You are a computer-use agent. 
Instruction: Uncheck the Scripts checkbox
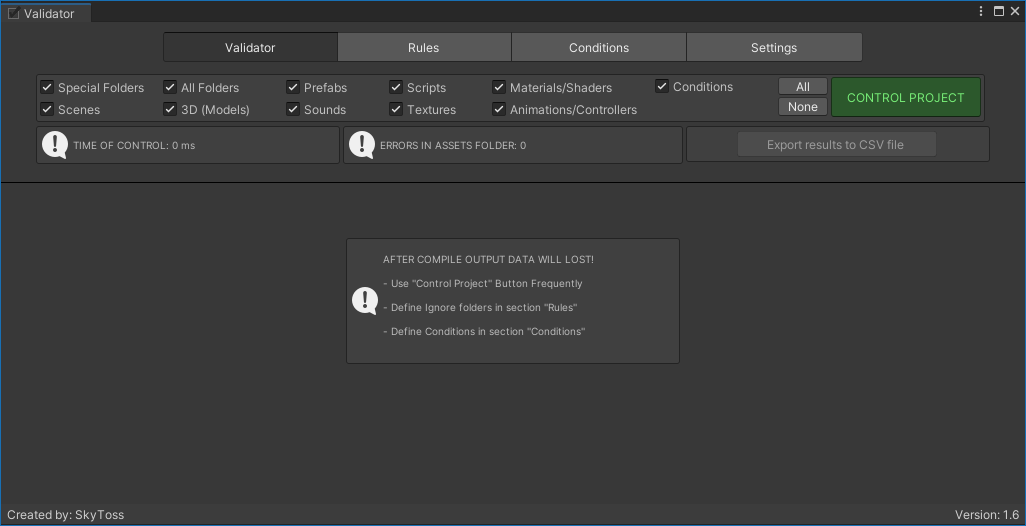[396, 87]
